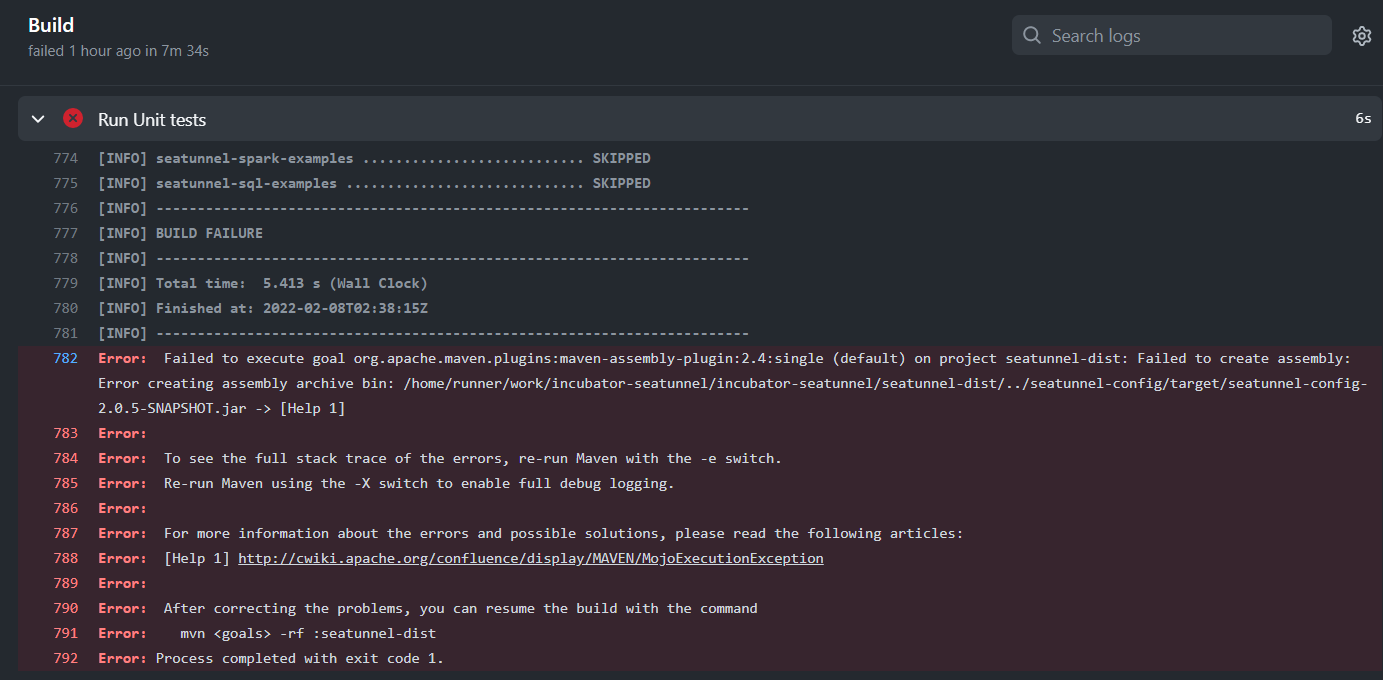Click log line number 785
This screenshot has width=1383, height=680.
coord(66,483)
